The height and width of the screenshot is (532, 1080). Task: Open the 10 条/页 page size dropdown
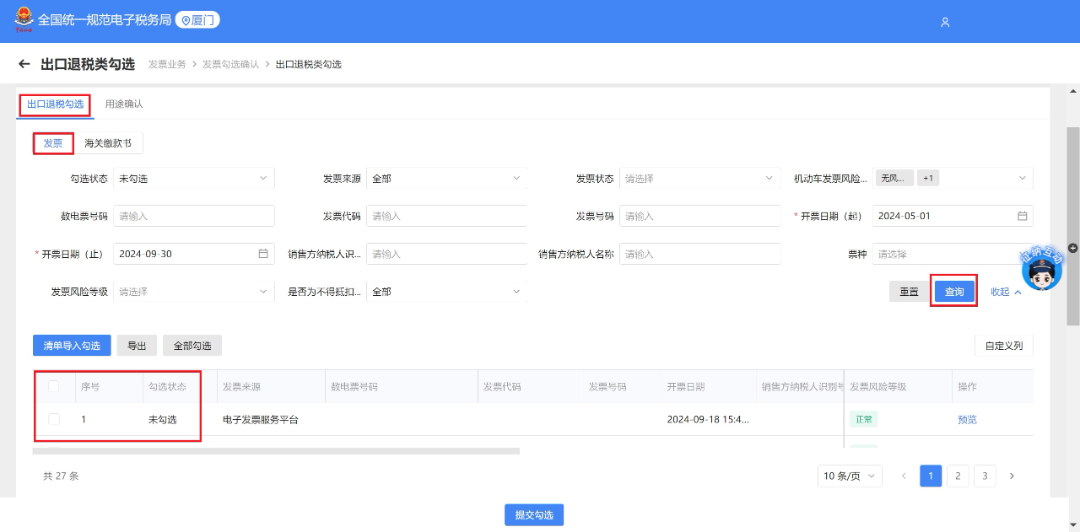pos(850,475)
